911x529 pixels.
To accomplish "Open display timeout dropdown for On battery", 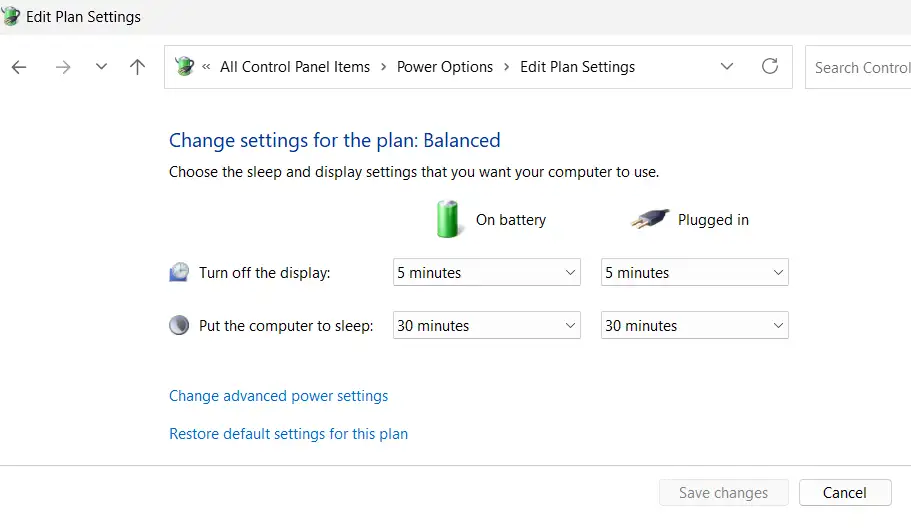I will 487,272.
